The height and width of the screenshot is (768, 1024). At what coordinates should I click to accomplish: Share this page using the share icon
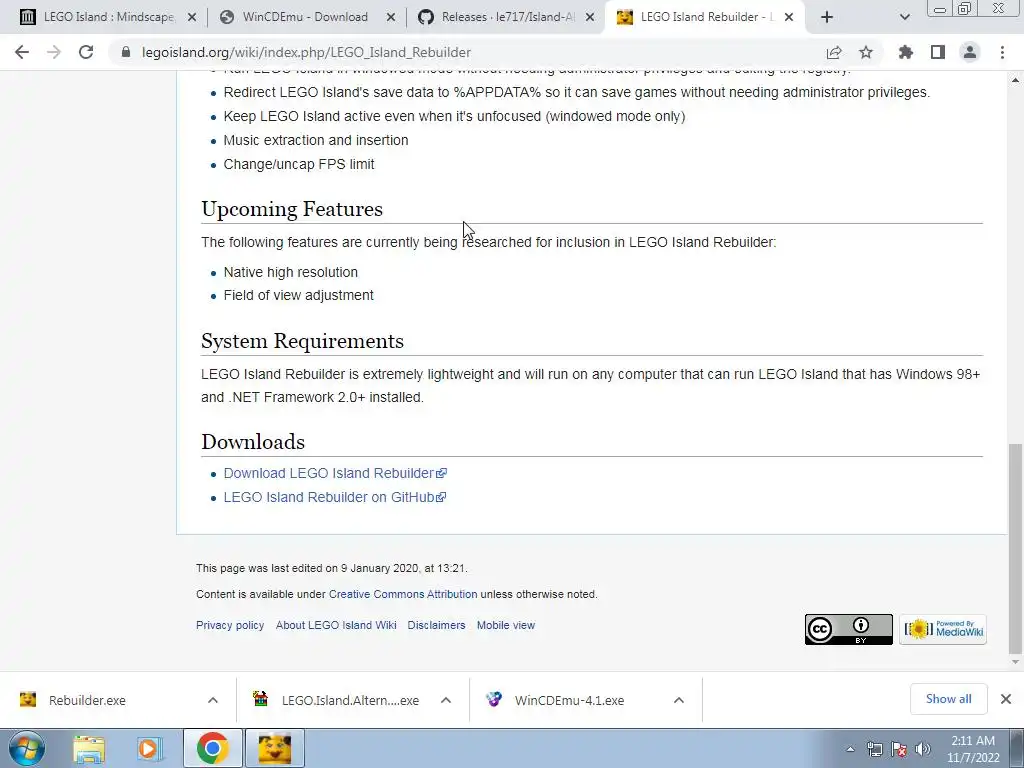(834, 52)
